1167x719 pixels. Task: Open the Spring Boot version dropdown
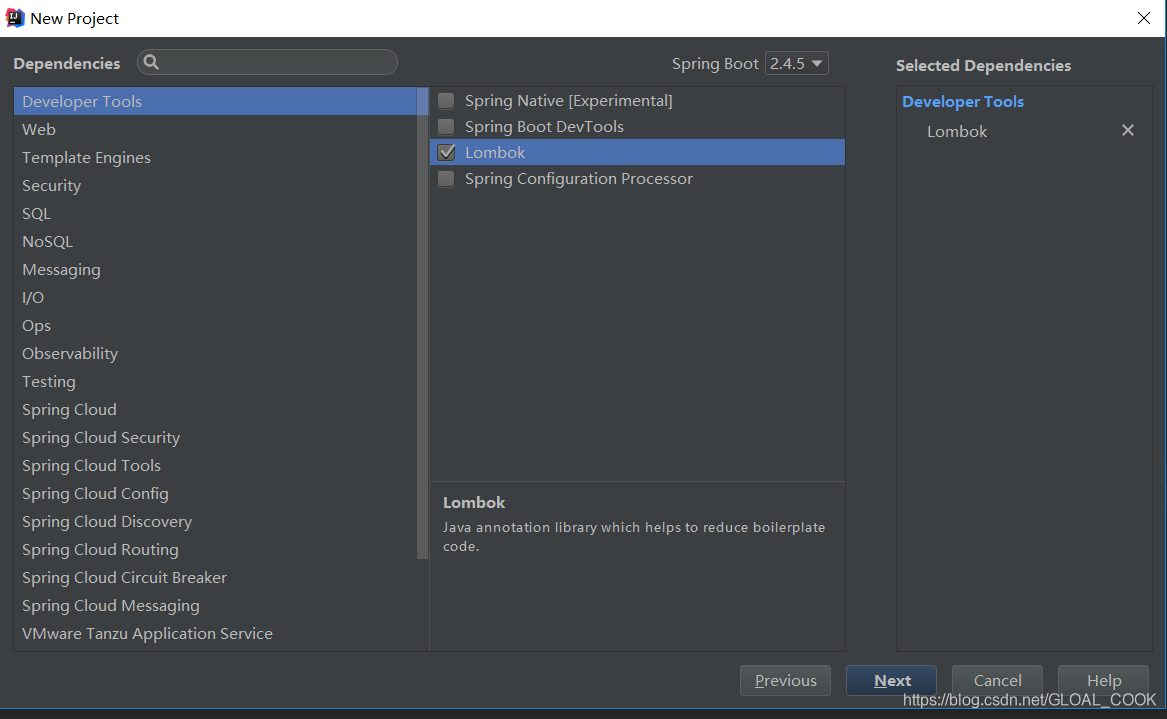pos(796,63)
